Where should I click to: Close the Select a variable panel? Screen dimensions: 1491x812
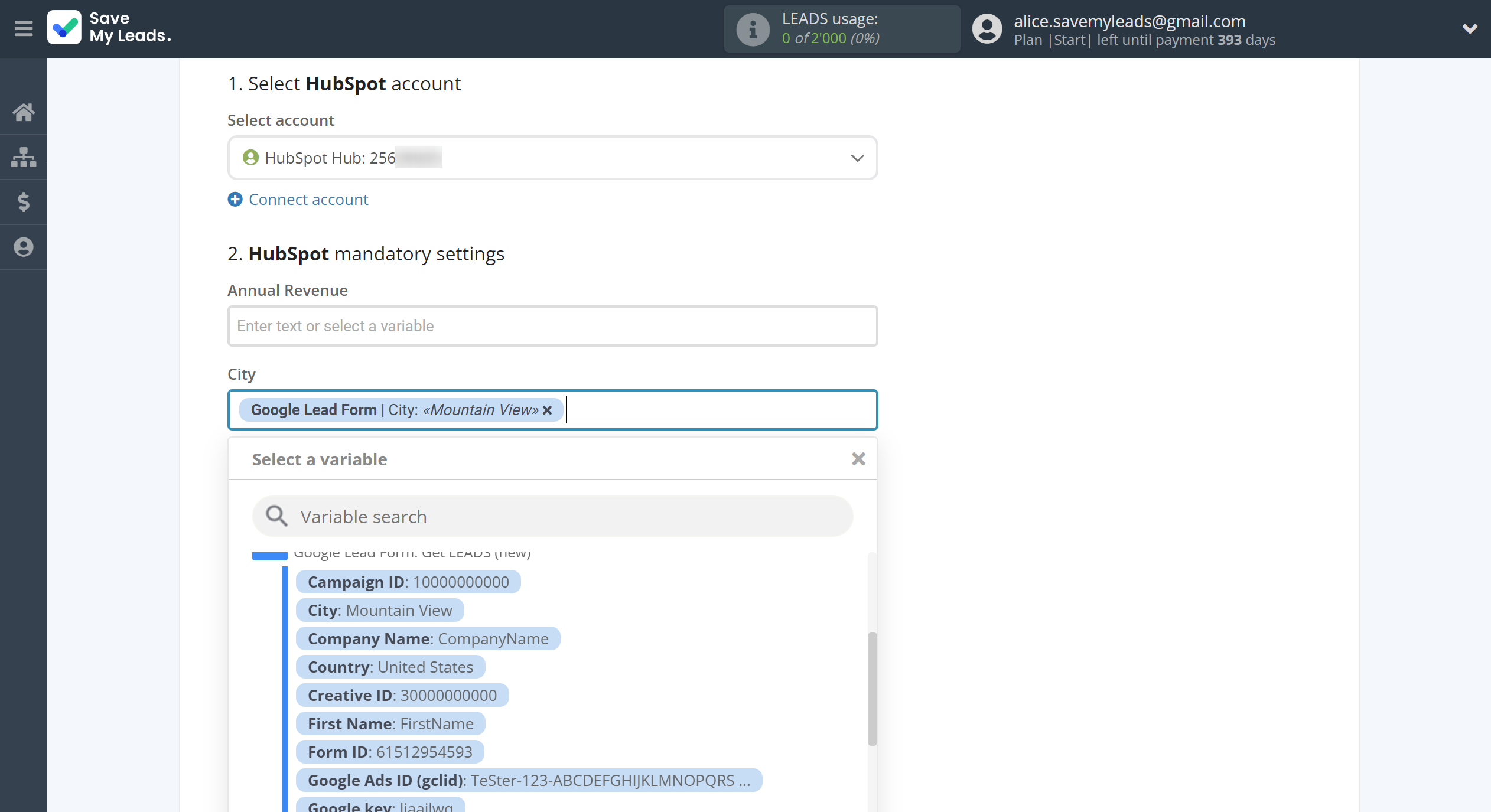tap(858, 459)
